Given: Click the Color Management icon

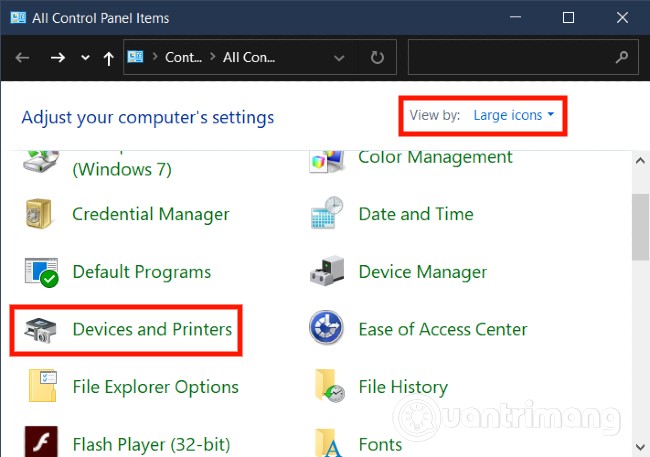Looking at the screenshot, I should click(327, 162).
